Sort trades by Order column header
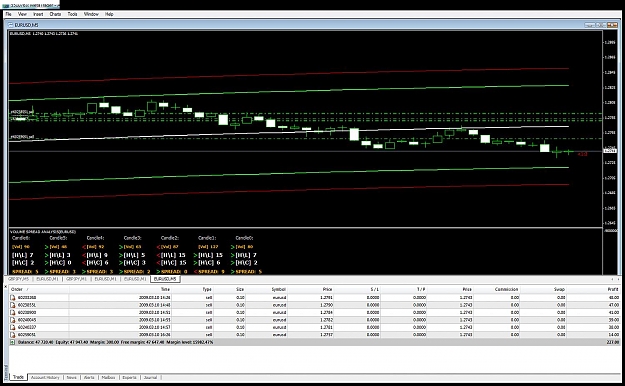Screen dimensions: 625x386 39,289
